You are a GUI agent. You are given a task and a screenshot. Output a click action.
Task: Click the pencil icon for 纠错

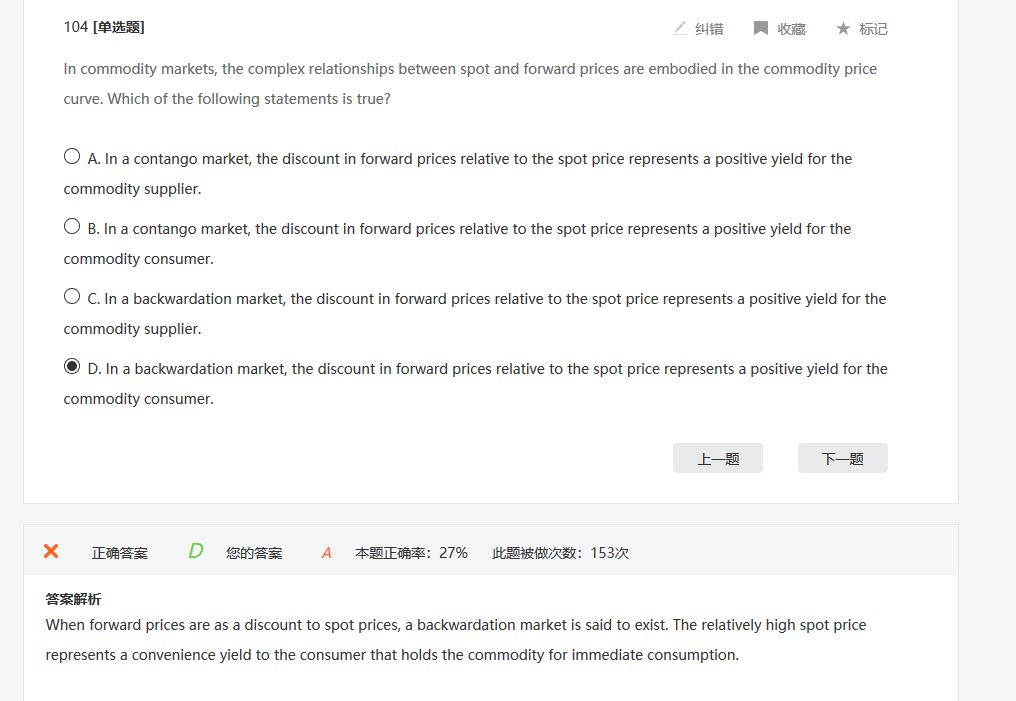tap(680, 28)
